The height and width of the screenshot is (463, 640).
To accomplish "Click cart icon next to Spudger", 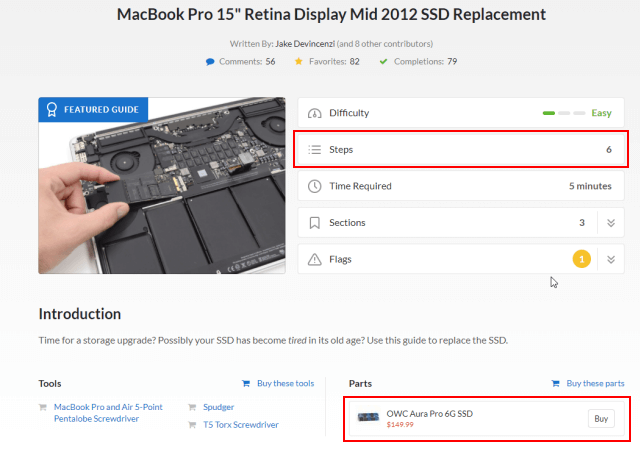I will click(x=192, y=407).
